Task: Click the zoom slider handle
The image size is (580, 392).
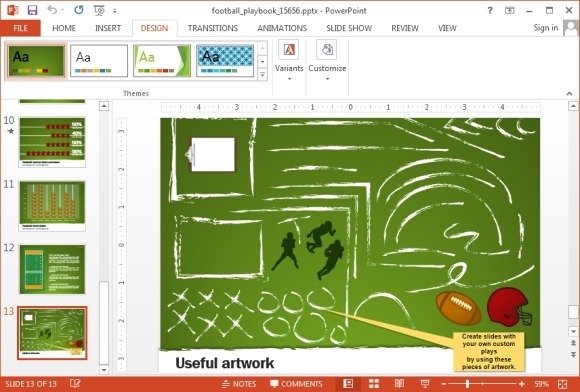Action: click(x=467, y=384)
